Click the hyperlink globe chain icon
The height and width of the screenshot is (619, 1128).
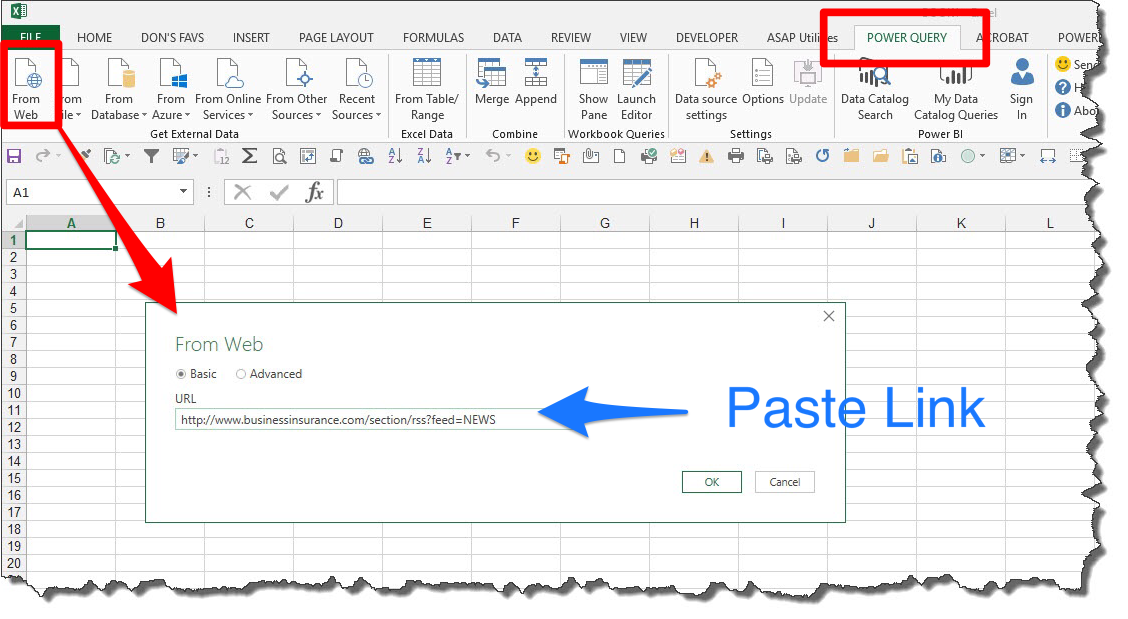[x=365, y=155]
